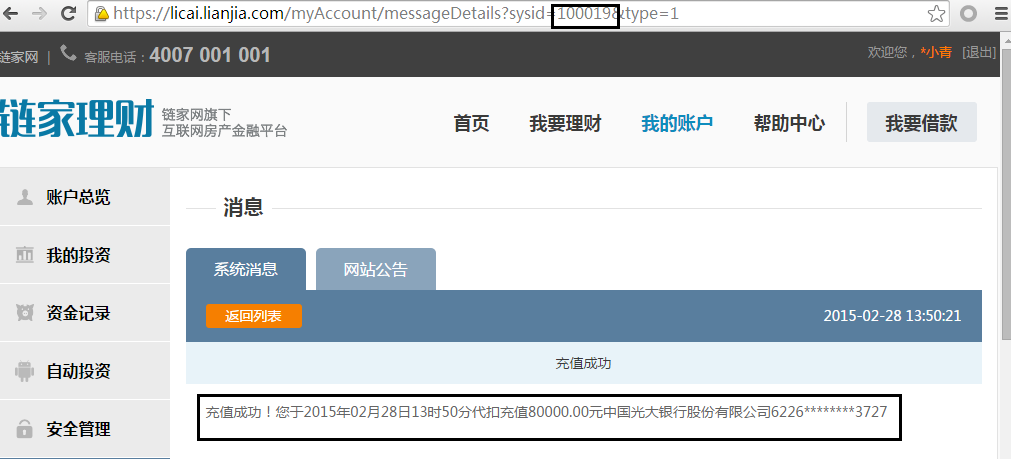Click the slogan 互联网房产金融平台
The image size is (1011, 459).
click(x=224, y=131)
